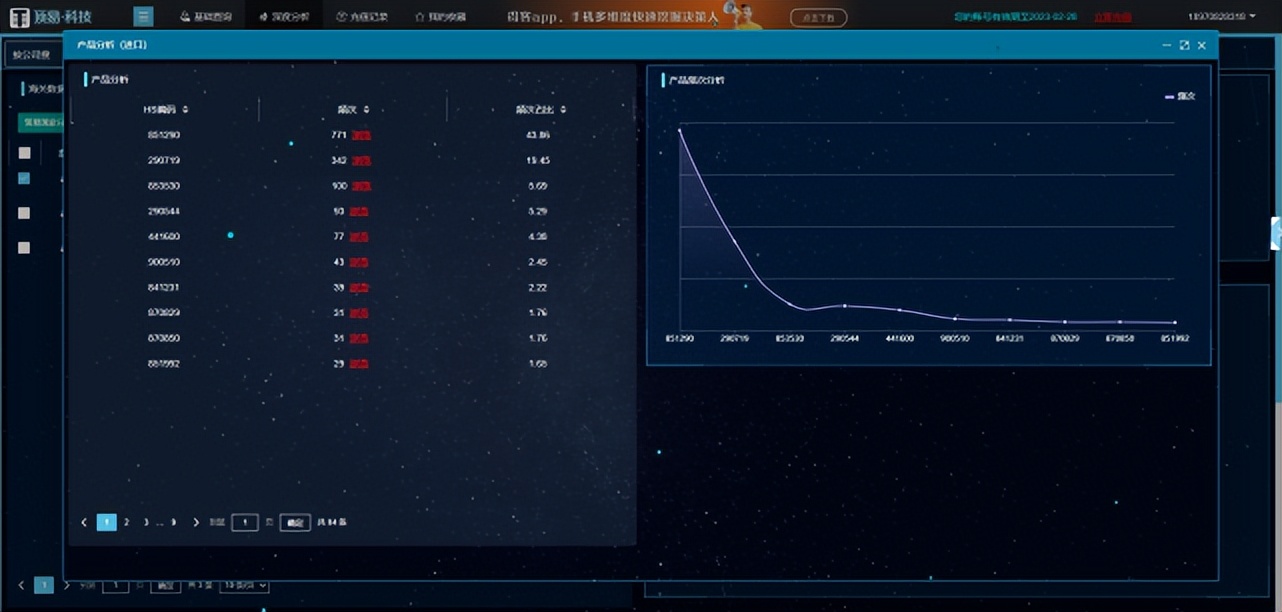
Task: Click the company search field in background
Action: (x=33, y=55)
